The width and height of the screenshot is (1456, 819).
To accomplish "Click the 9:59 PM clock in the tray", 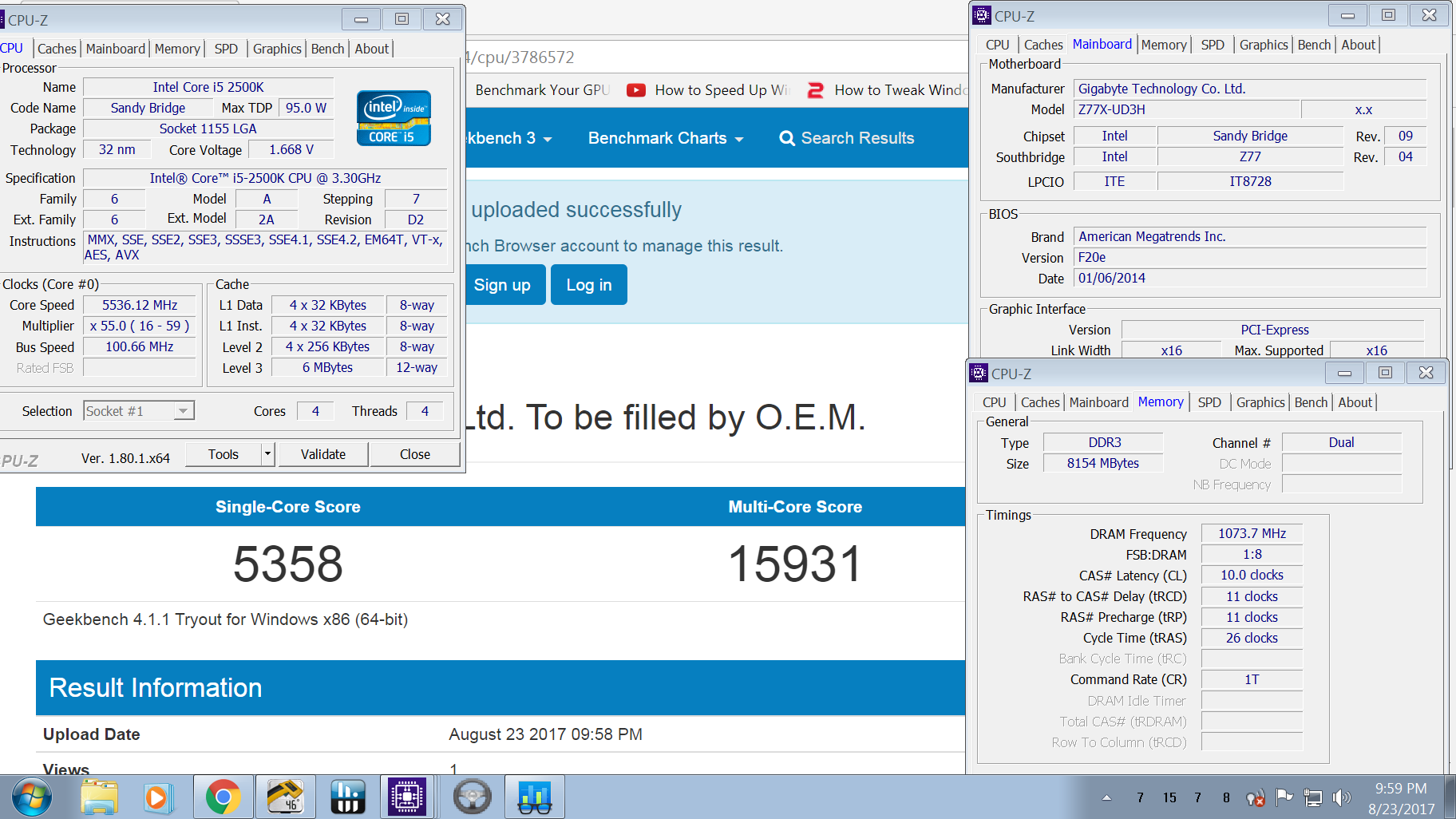I will point(1401,789).
